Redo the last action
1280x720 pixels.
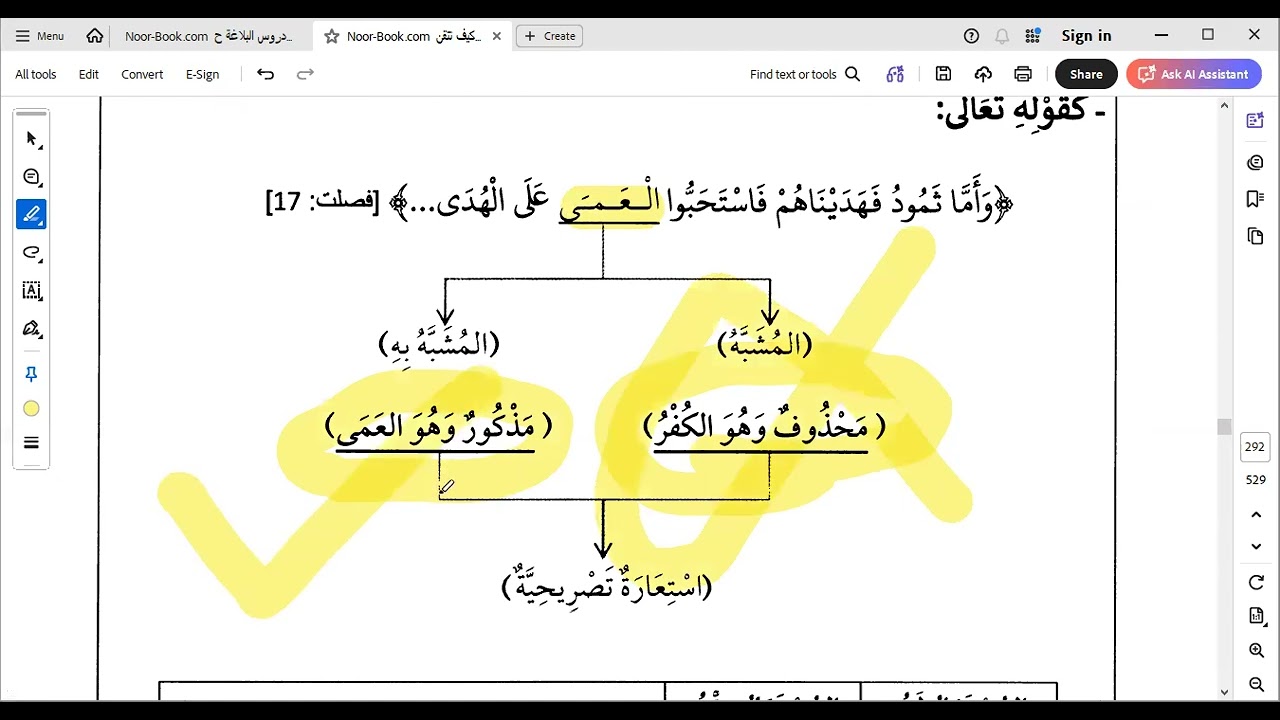(x=306, y=74)
